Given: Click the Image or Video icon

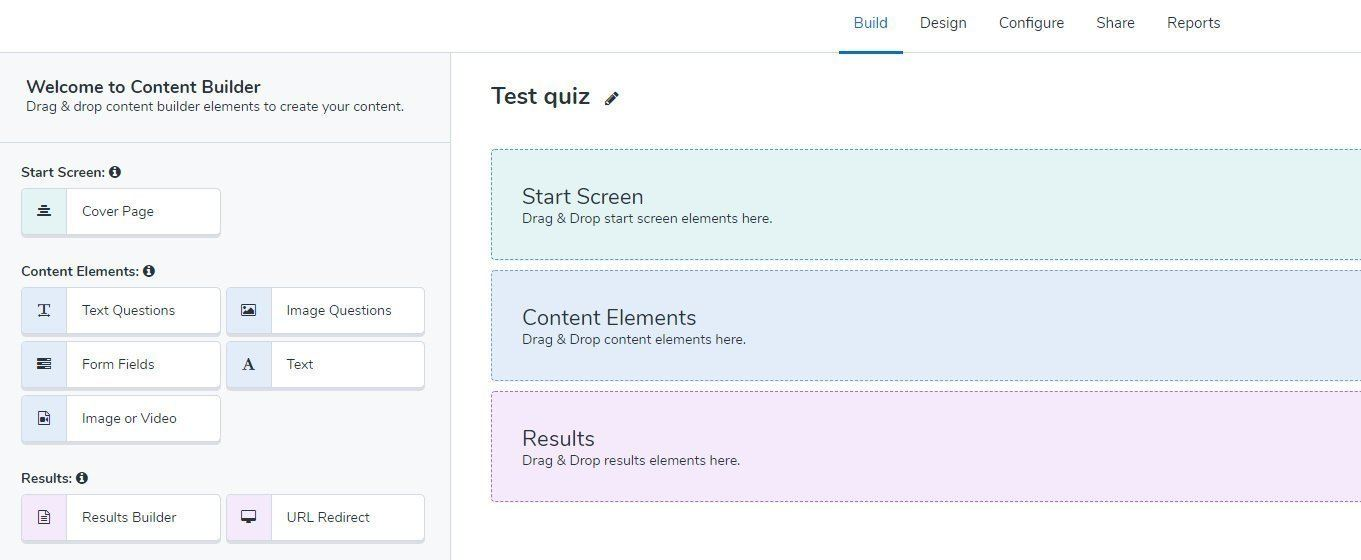Looking at the screenshot, I should (x=44, y=418).
